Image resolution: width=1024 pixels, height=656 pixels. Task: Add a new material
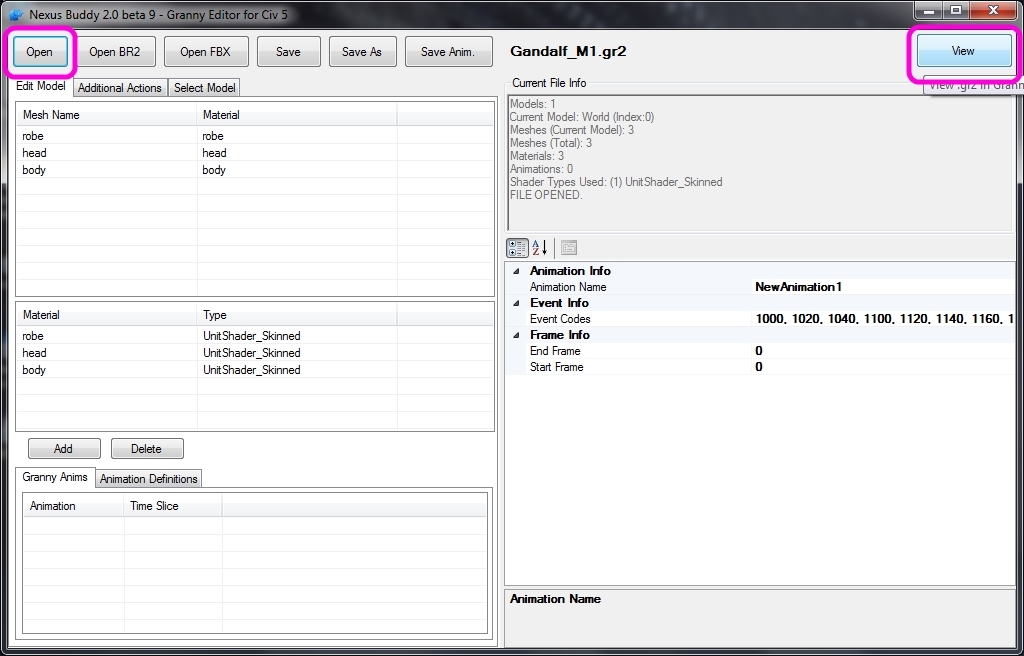63,448
